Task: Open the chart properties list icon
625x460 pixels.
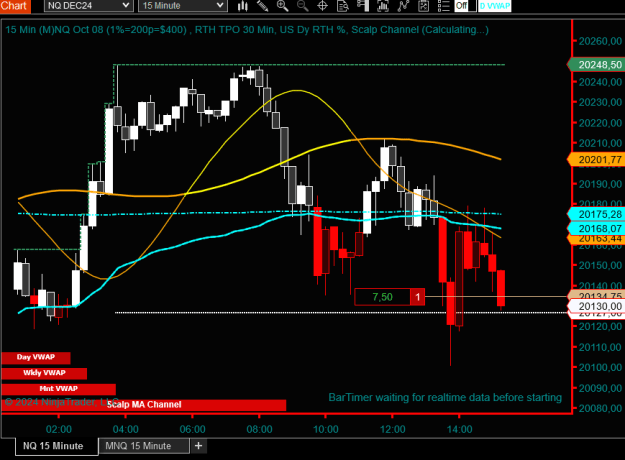Action: pyautogui.click(x=443, y=6)
